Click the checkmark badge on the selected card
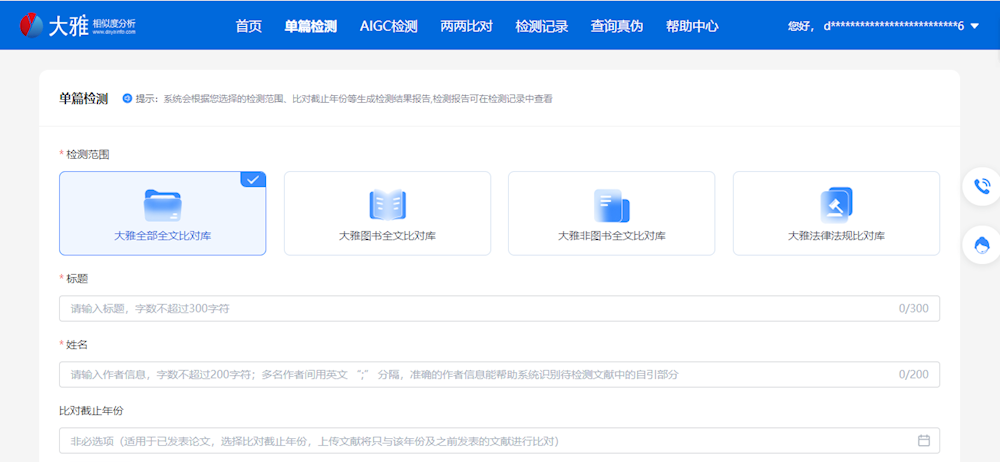The height and width of the screenshot is (462, 1000). (253, 179)
